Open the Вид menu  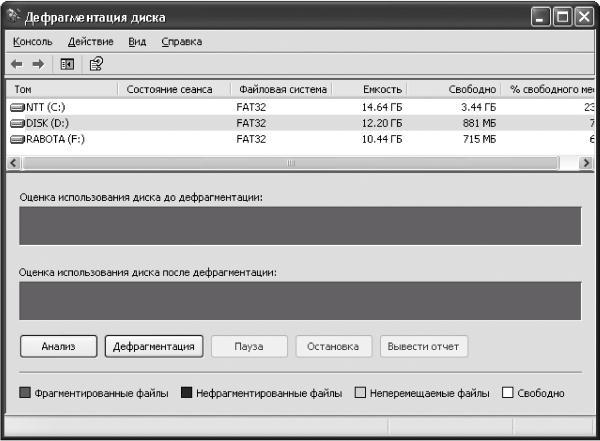tap(137, 42)
